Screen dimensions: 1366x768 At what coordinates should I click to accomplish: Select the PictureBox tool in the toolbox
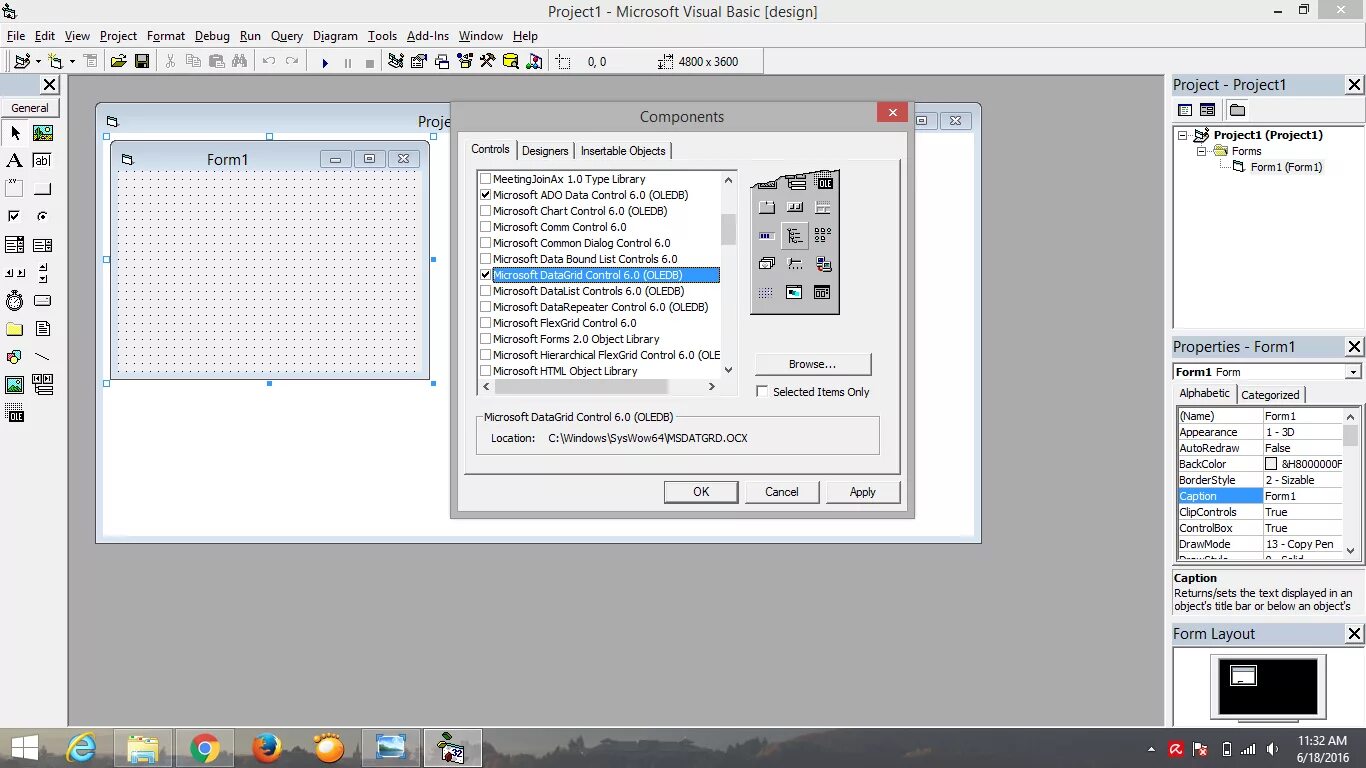click(x=43, y=133)
